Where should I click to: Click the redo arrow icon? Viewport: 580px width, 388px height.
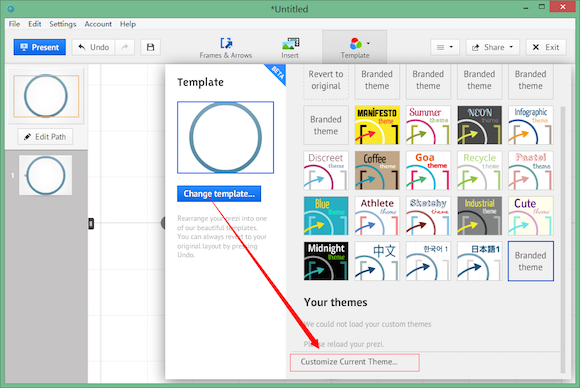(125, 47)
